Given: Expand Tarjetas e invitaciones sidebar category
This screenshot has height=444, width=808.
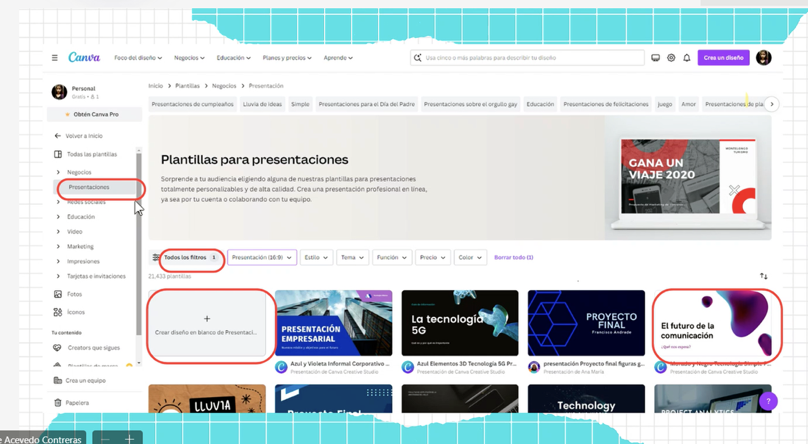Looking at the screenshot, I should [58, 276].
